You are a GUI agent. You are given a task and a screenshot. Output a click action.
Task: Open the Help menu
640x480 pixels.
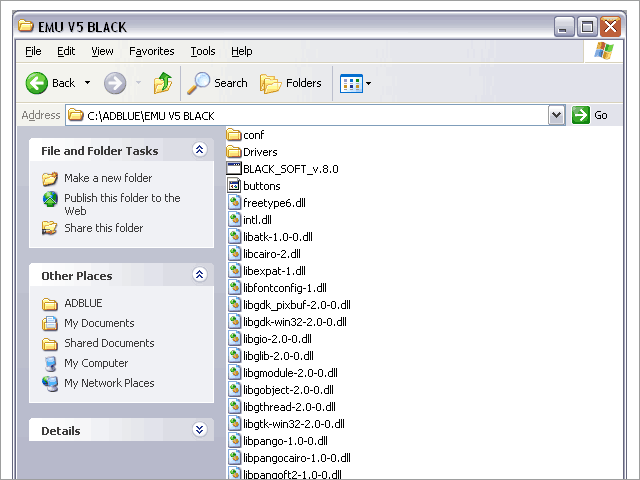(x=242, y=51)
